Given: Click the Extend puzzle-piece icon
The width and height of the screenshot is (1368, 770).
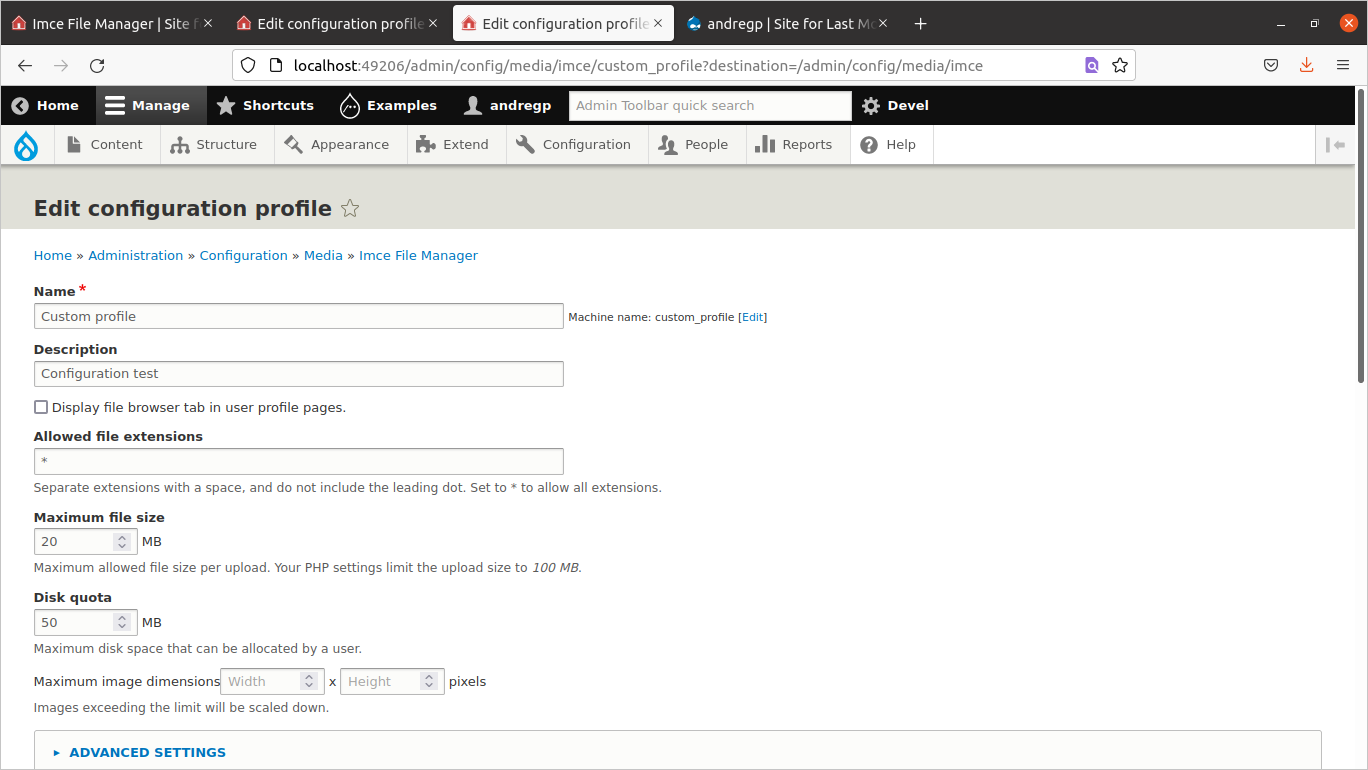Looking at the screenshot, I should coord(427,144).
